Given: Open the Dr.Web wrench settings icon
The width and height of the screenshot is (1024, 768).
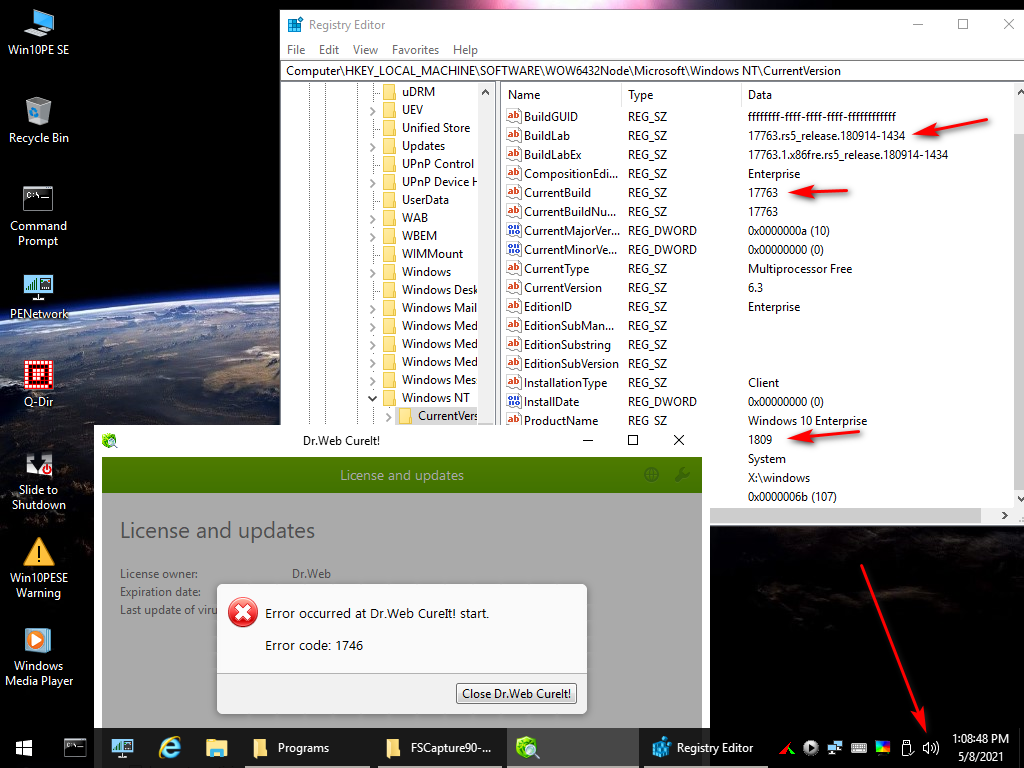Looking at the screenshot, I should (682, 475).
